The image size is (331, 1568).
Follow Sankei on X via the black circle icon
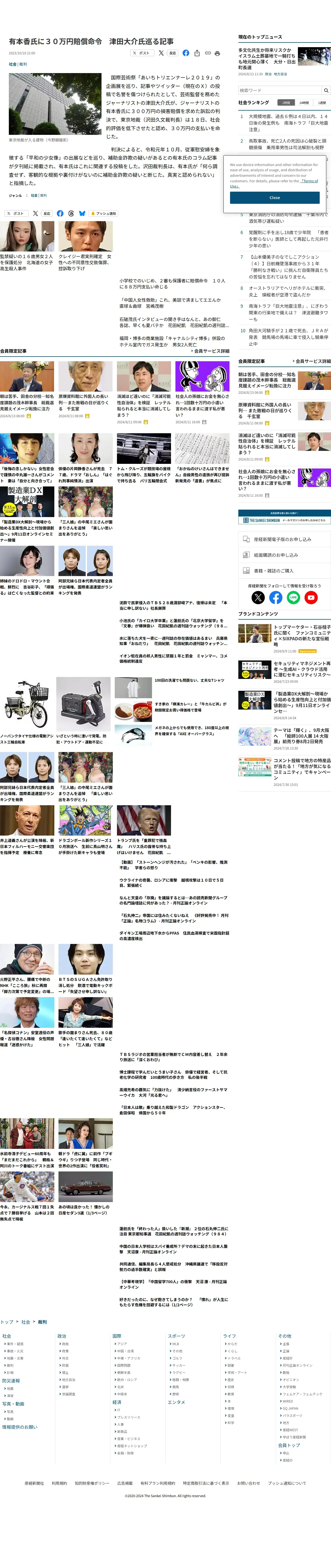258,598
